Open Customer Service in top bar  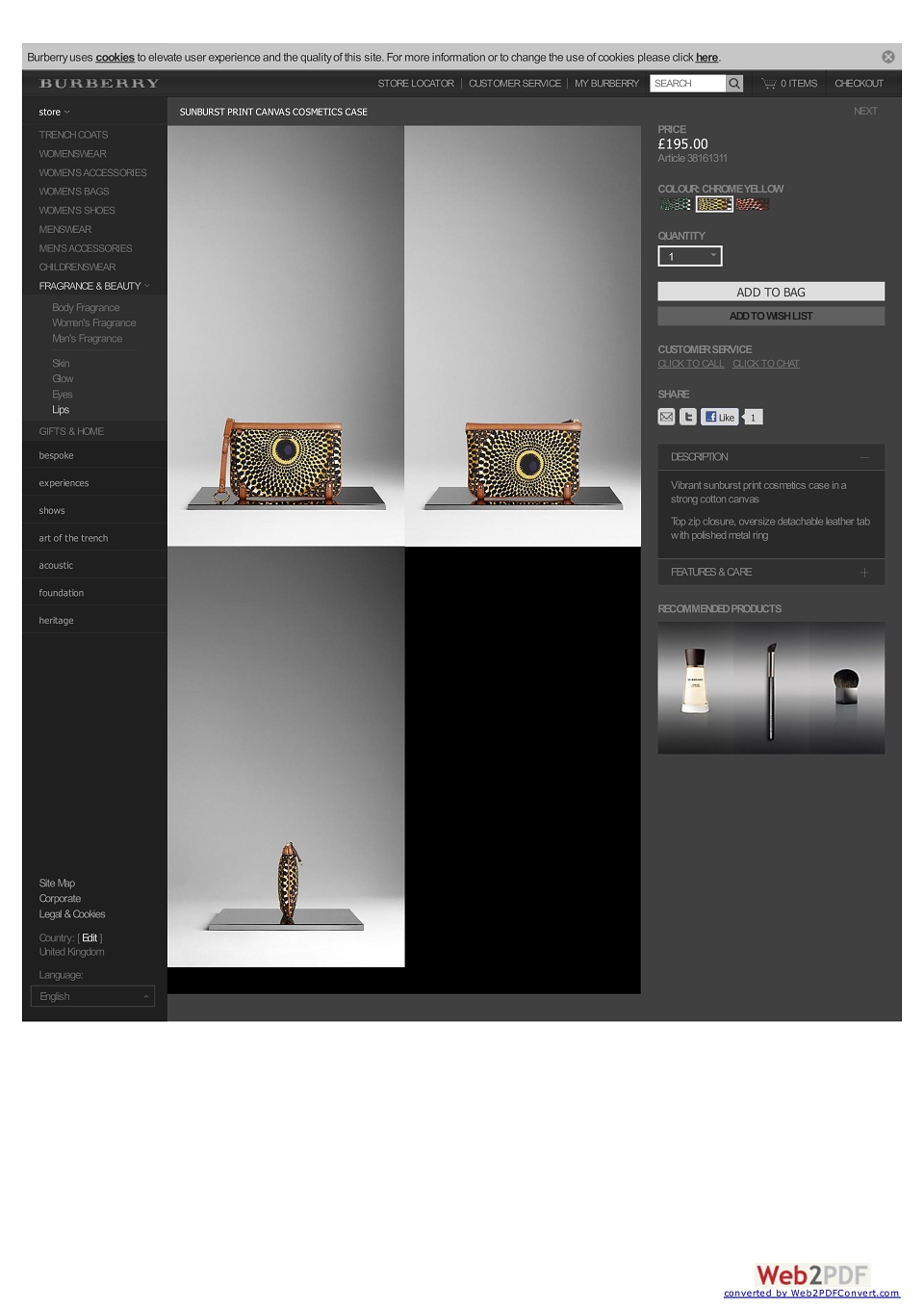coord(515,84)
